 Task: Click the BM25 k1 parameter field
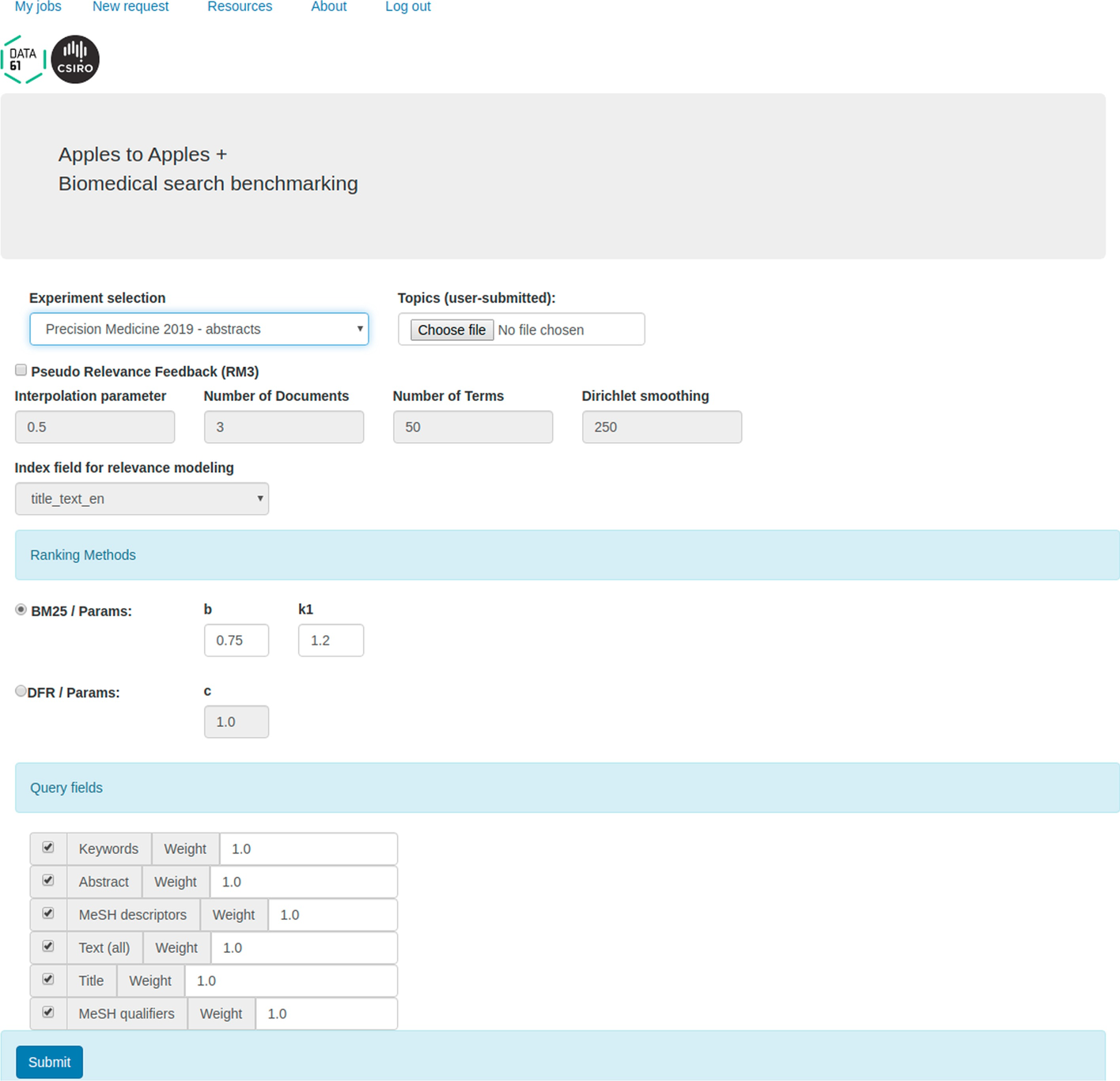click(x=331, y=641)
